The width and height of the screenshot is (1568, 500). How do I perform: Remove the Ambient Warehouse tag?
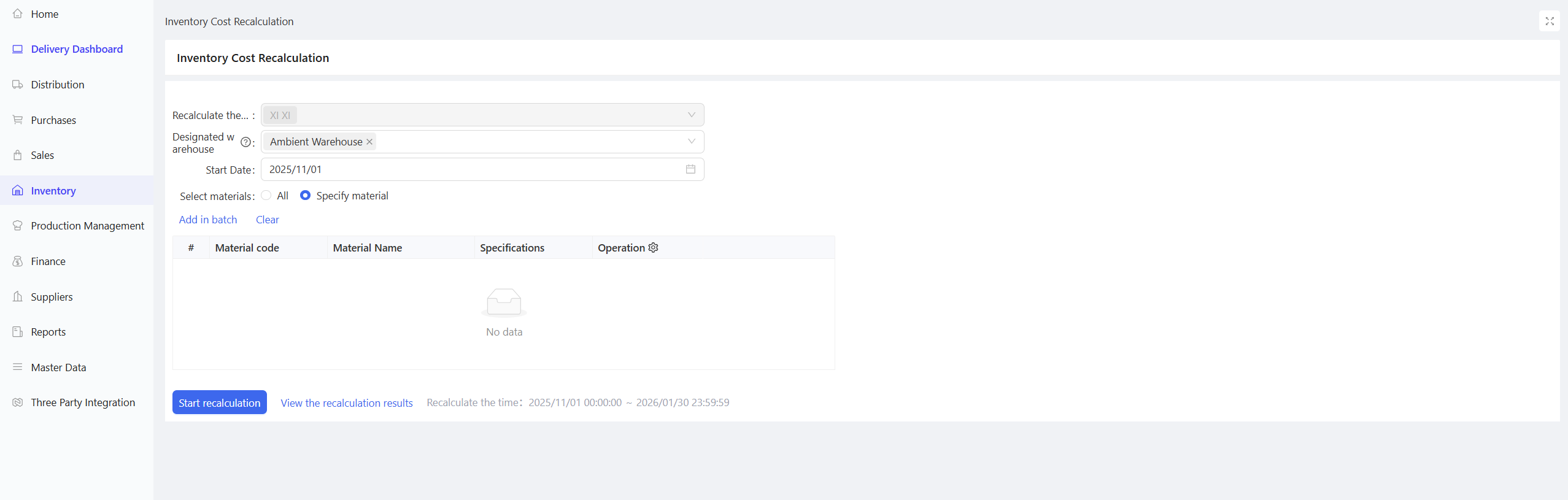(x=369, y=142)
